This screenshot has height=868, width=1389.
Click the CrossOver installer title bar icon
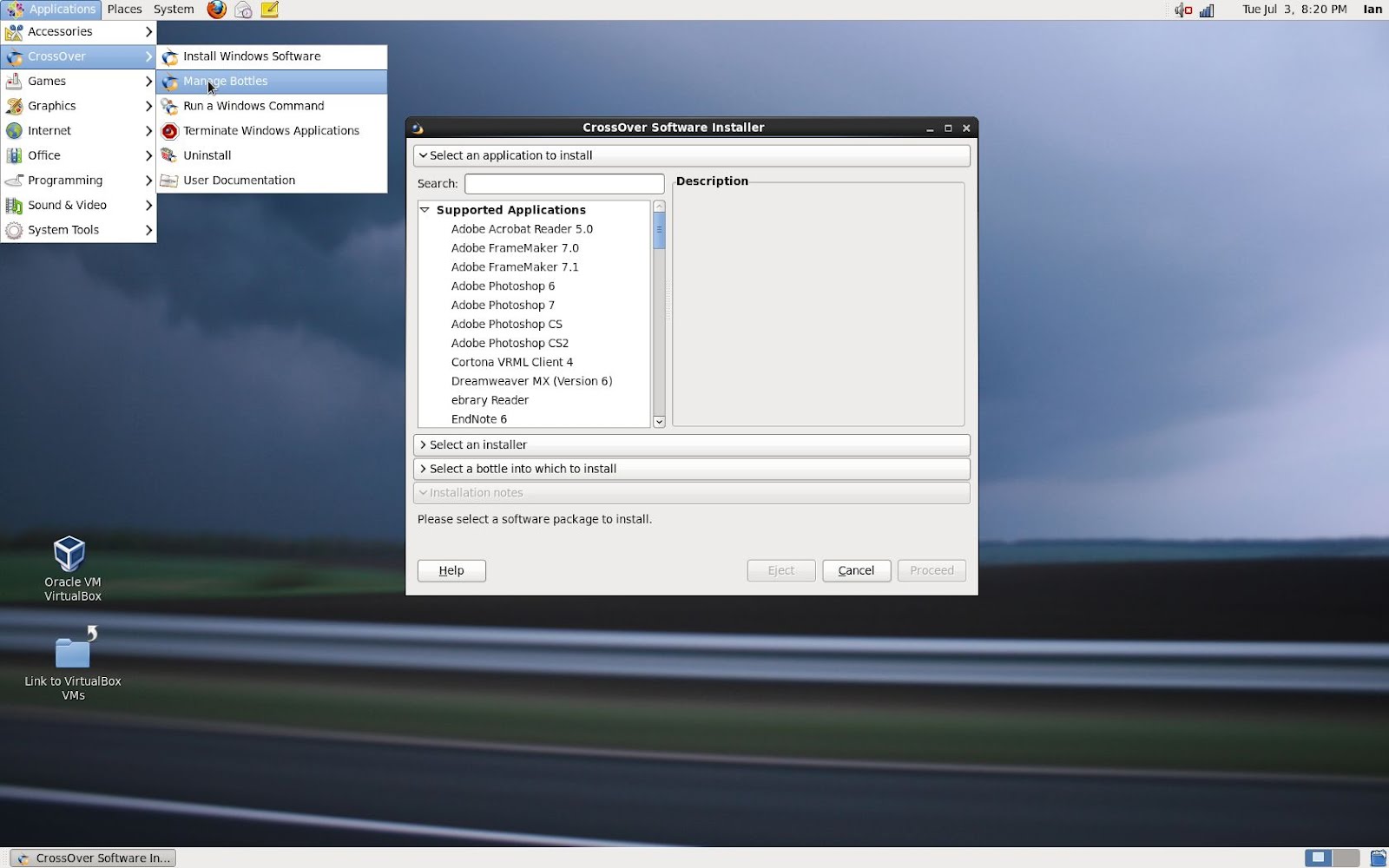coord(417,128)
